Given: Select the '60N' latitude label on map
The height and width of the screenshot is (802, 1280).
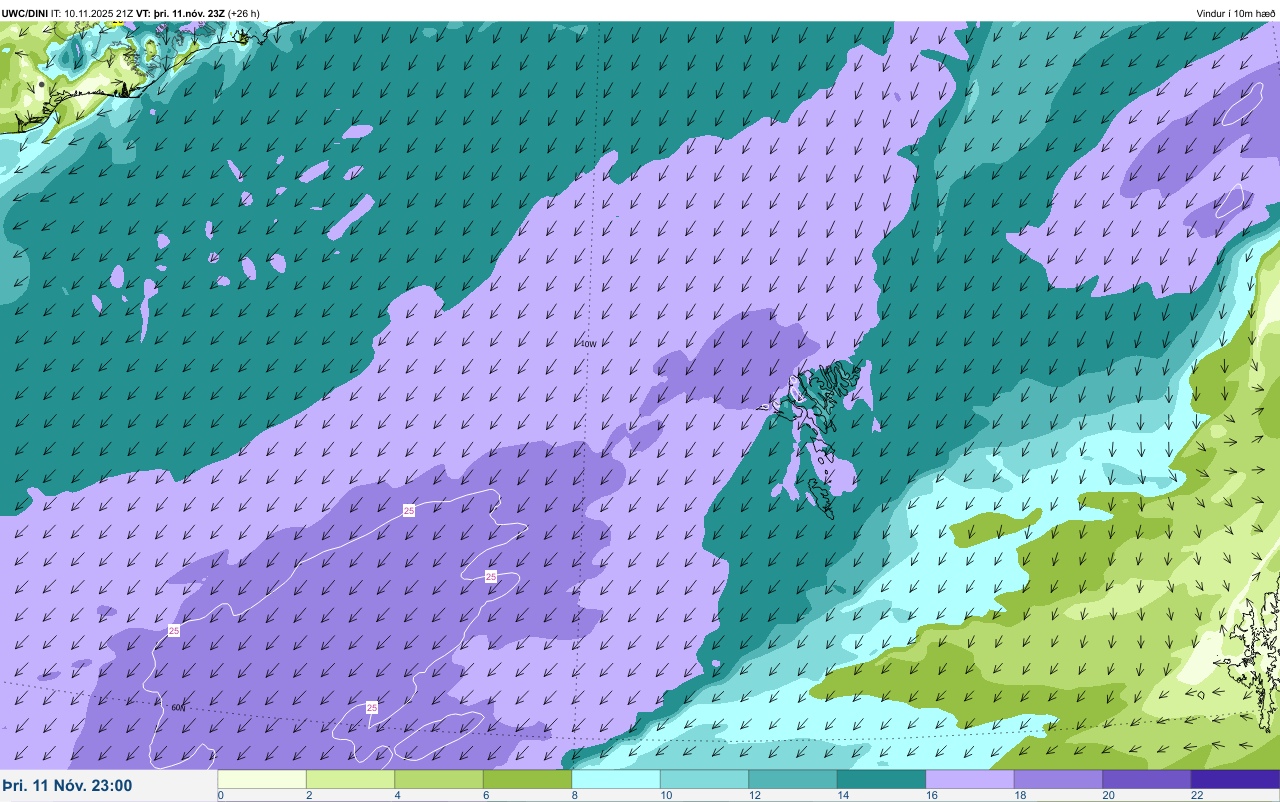Looking at the screenshot, I should [178, 707].
